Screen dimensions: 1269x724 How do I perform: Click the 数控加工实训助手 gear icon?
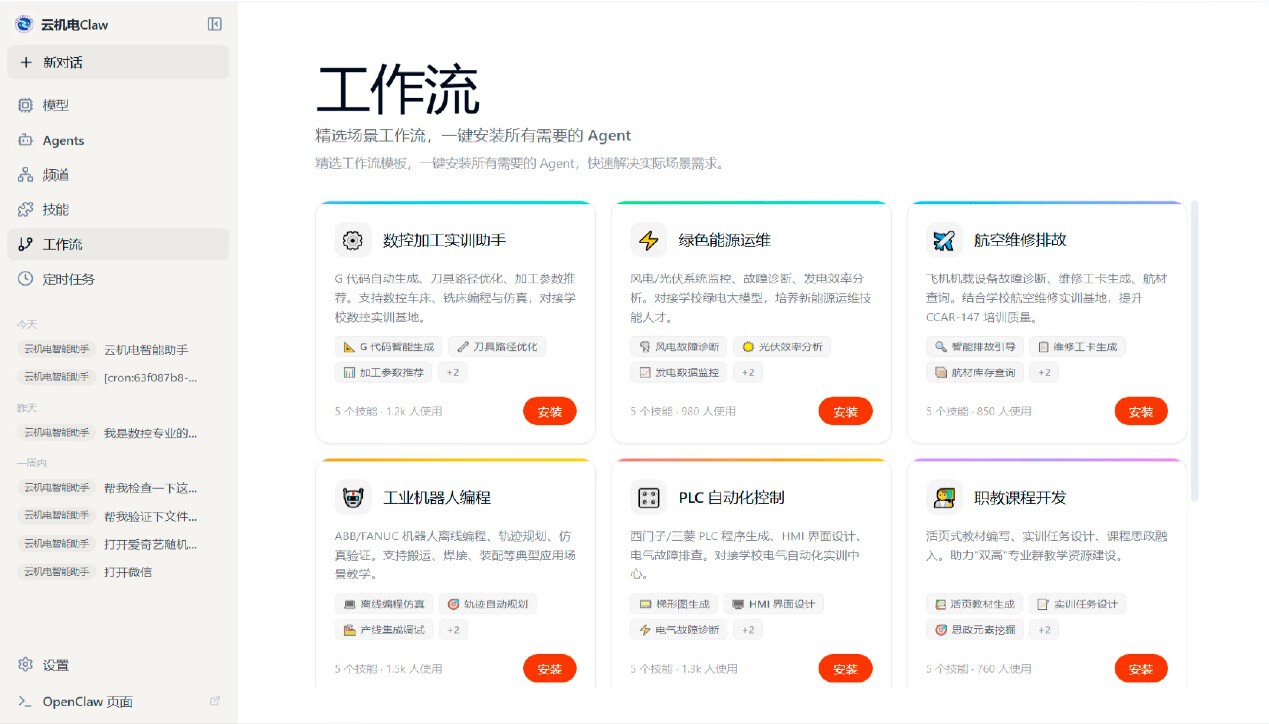352,240
